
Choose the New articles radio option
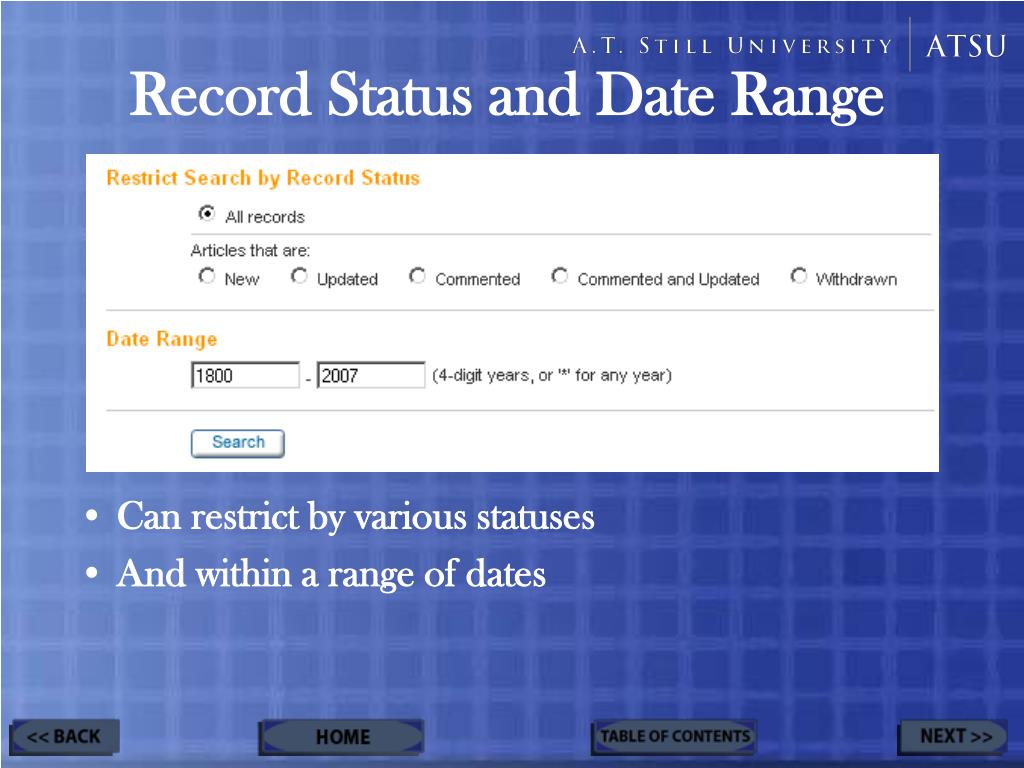[207, 276]
